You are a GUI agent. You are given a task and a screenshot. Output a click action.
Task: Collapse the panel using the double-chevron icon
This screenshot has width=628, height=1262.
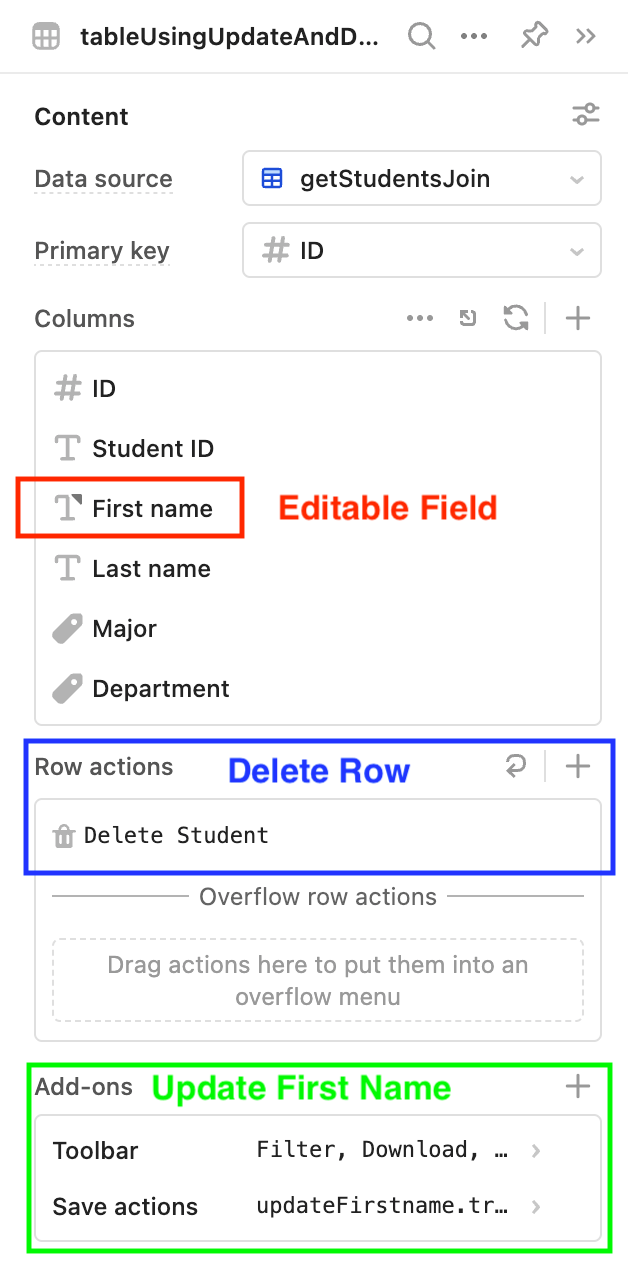[586, 37]
